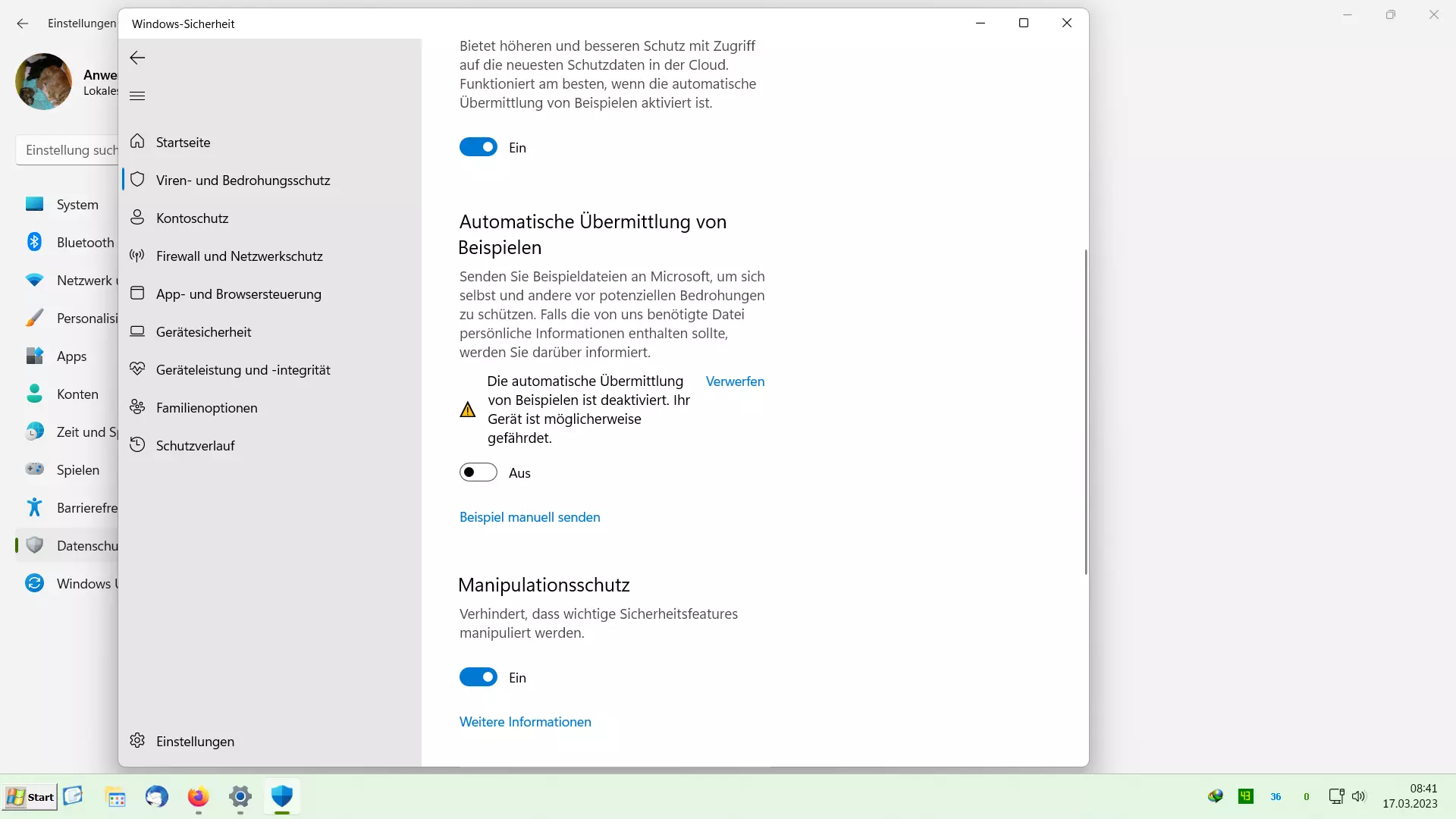The width and height of the screenshot is (1456, 819).
Task: Click the shield icon for Viren- und Bedrohungsschutz
Action: coord(137,180)
